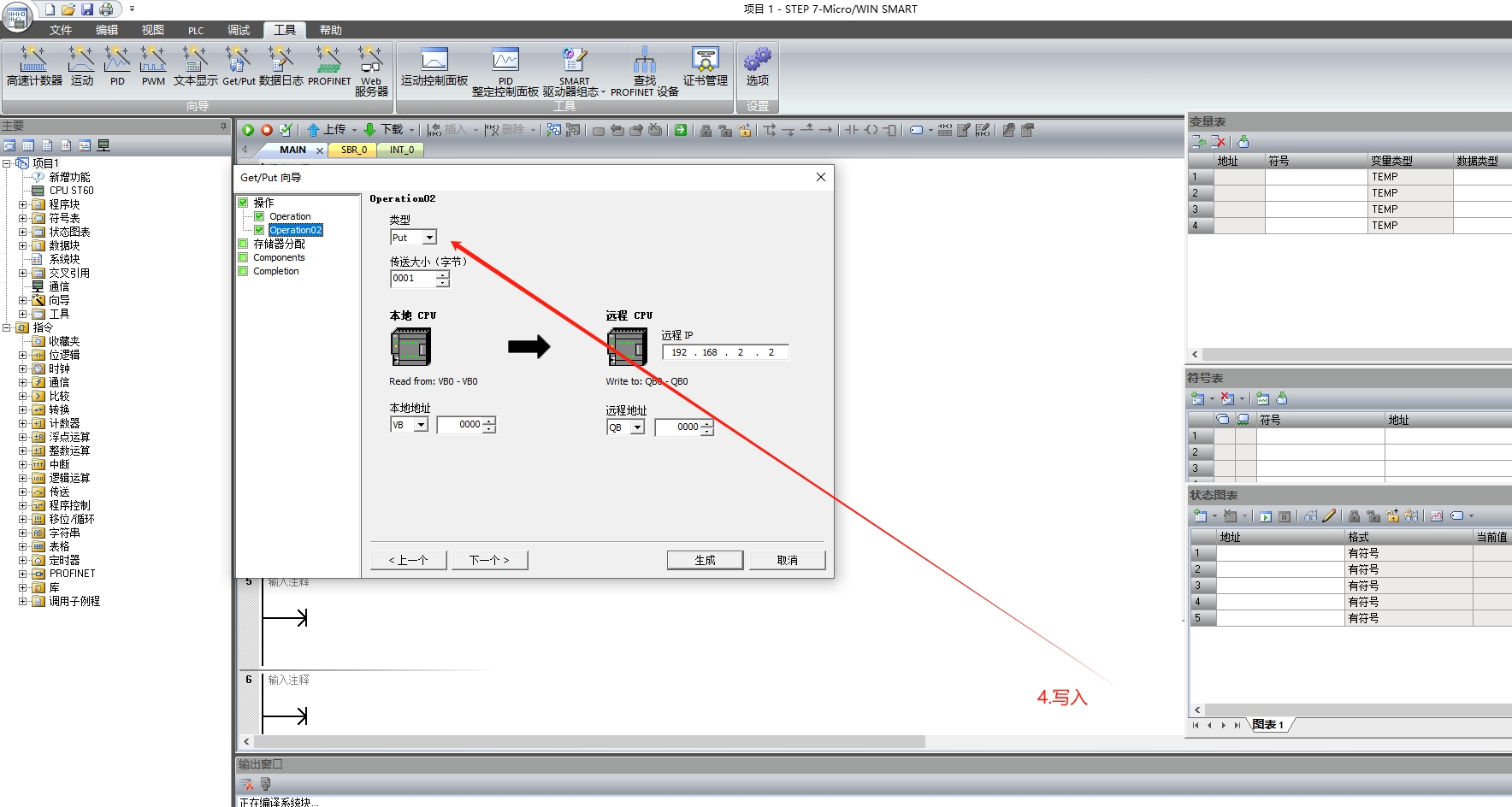1512x807 pixels.
Task: Click the 生成 button
Action: click(x=705, y=560)
